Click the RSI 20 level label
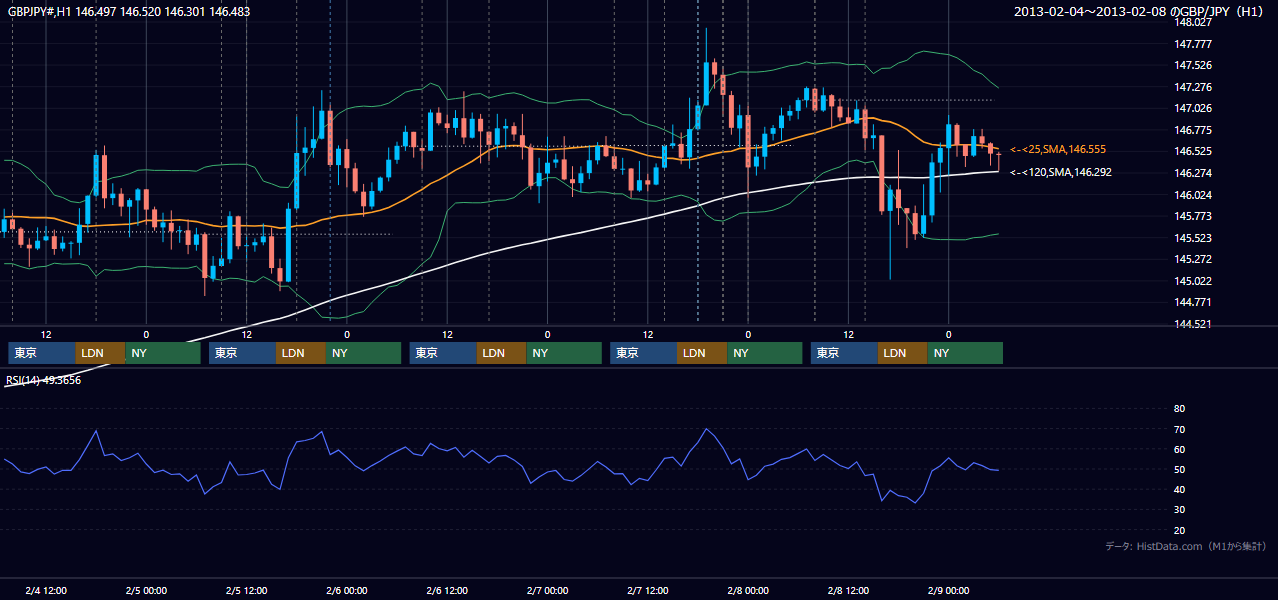The width and height of the screenshot is (1278, 600). [1179, 531]
